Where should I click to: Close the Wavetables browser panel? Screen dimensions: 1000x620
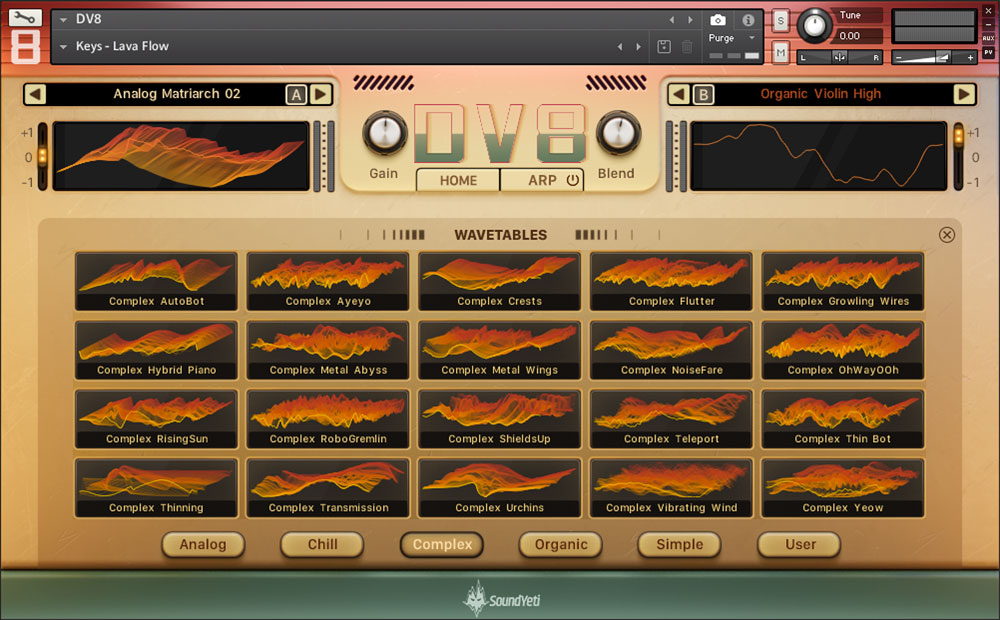coord(947,235)
